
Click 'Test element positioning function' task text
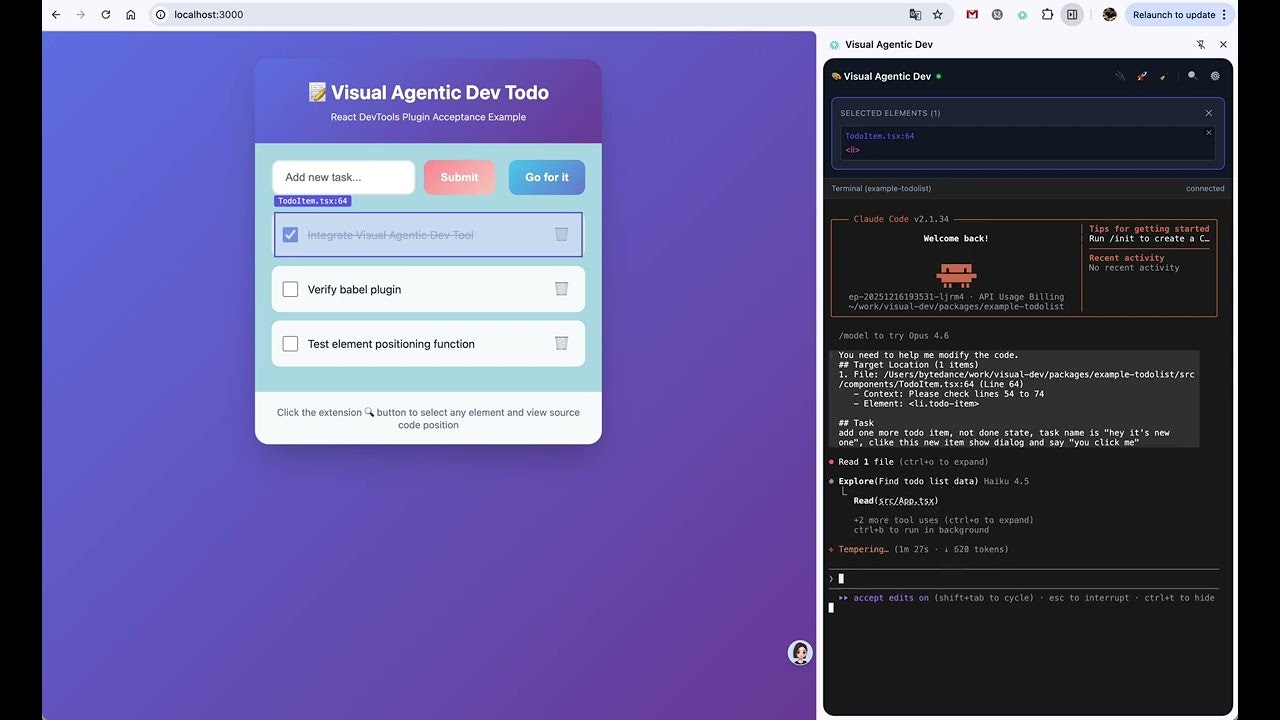[391, 344]
